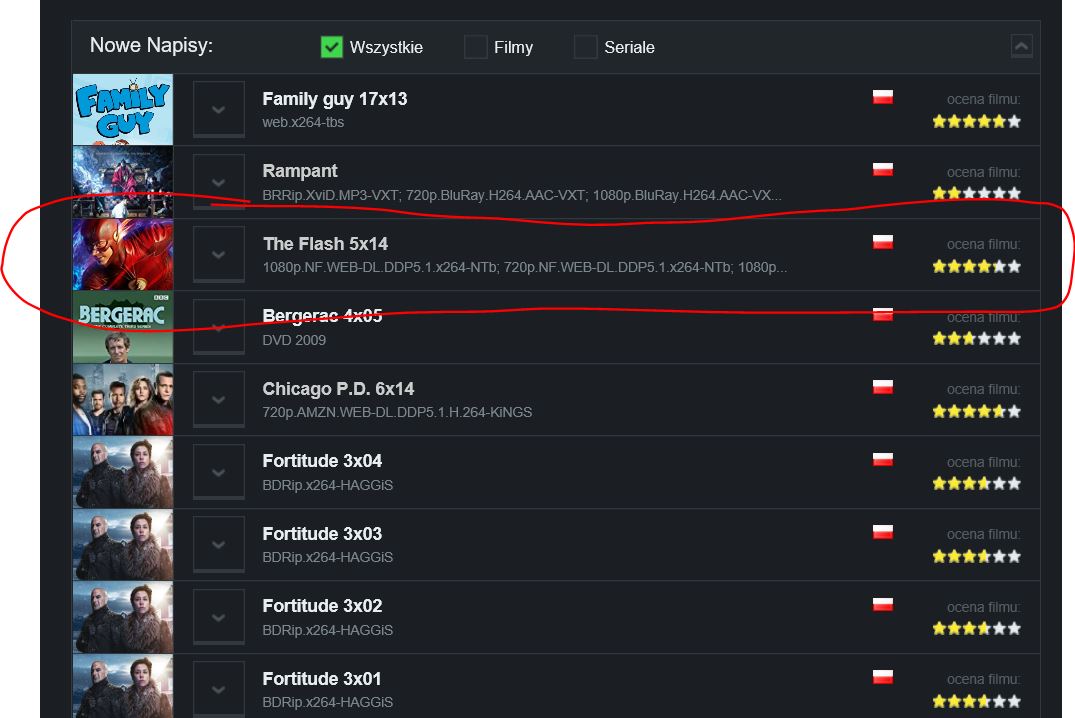1075x718 pixels.
Task: Expand Chicago P.D. 6x14 row chevron
Action: point(219,400)
